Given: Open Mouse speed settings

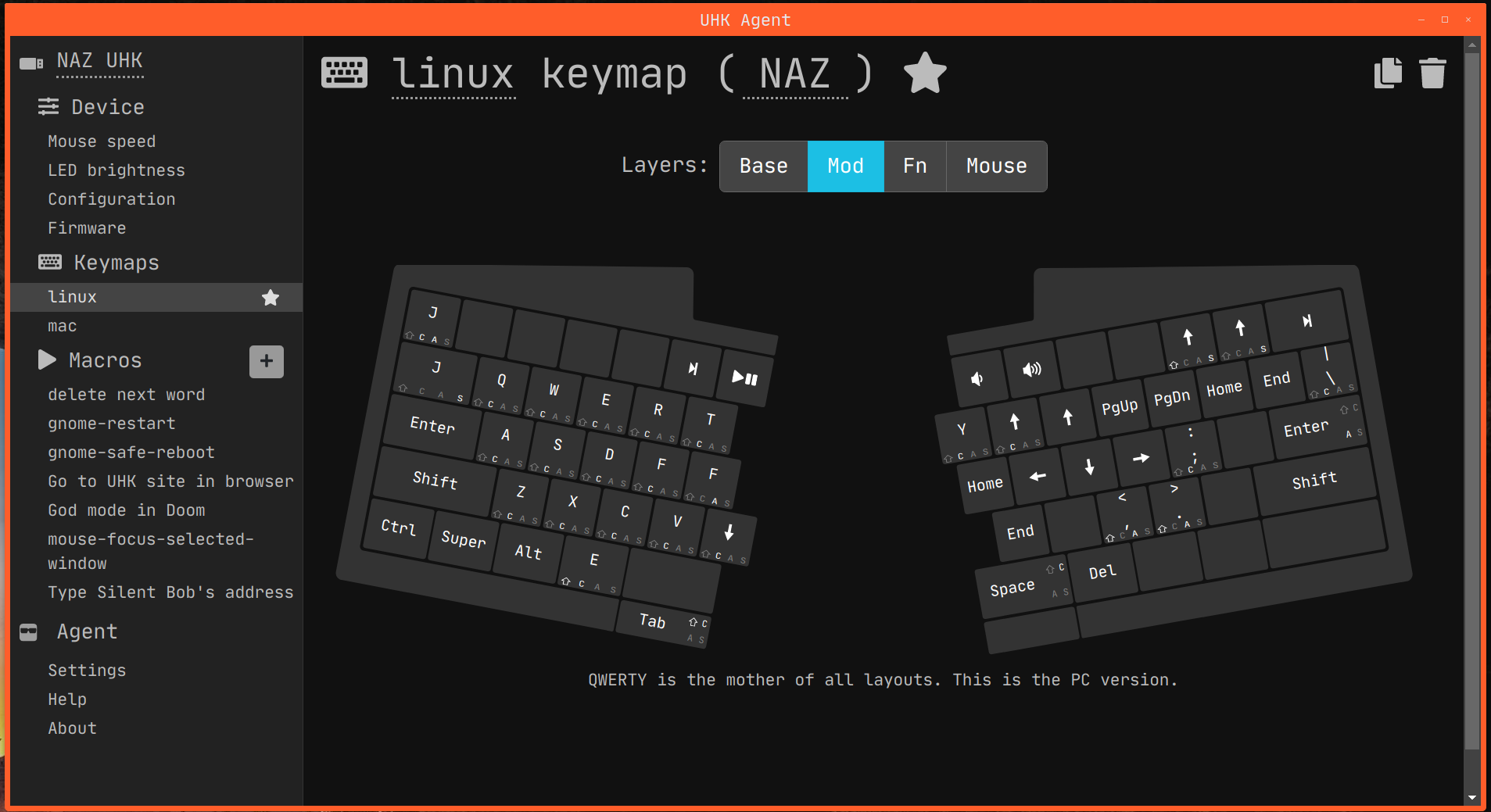Looking at the screenshot, I should pos(102,141).
